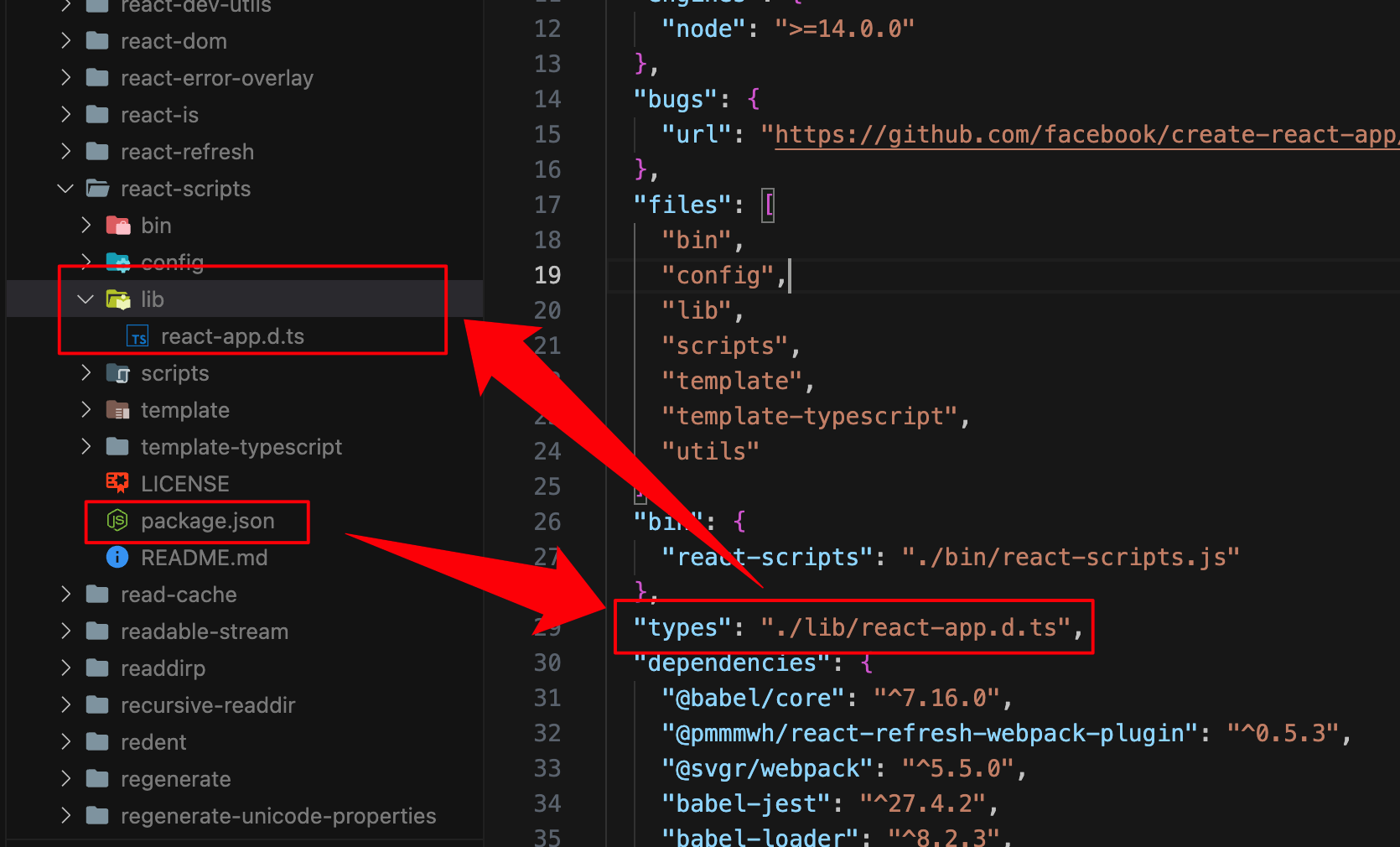Screen dimensions: 1400x847
Task: Collapse the react-scripts folder chevron
Action: click(x=65, y=189)
